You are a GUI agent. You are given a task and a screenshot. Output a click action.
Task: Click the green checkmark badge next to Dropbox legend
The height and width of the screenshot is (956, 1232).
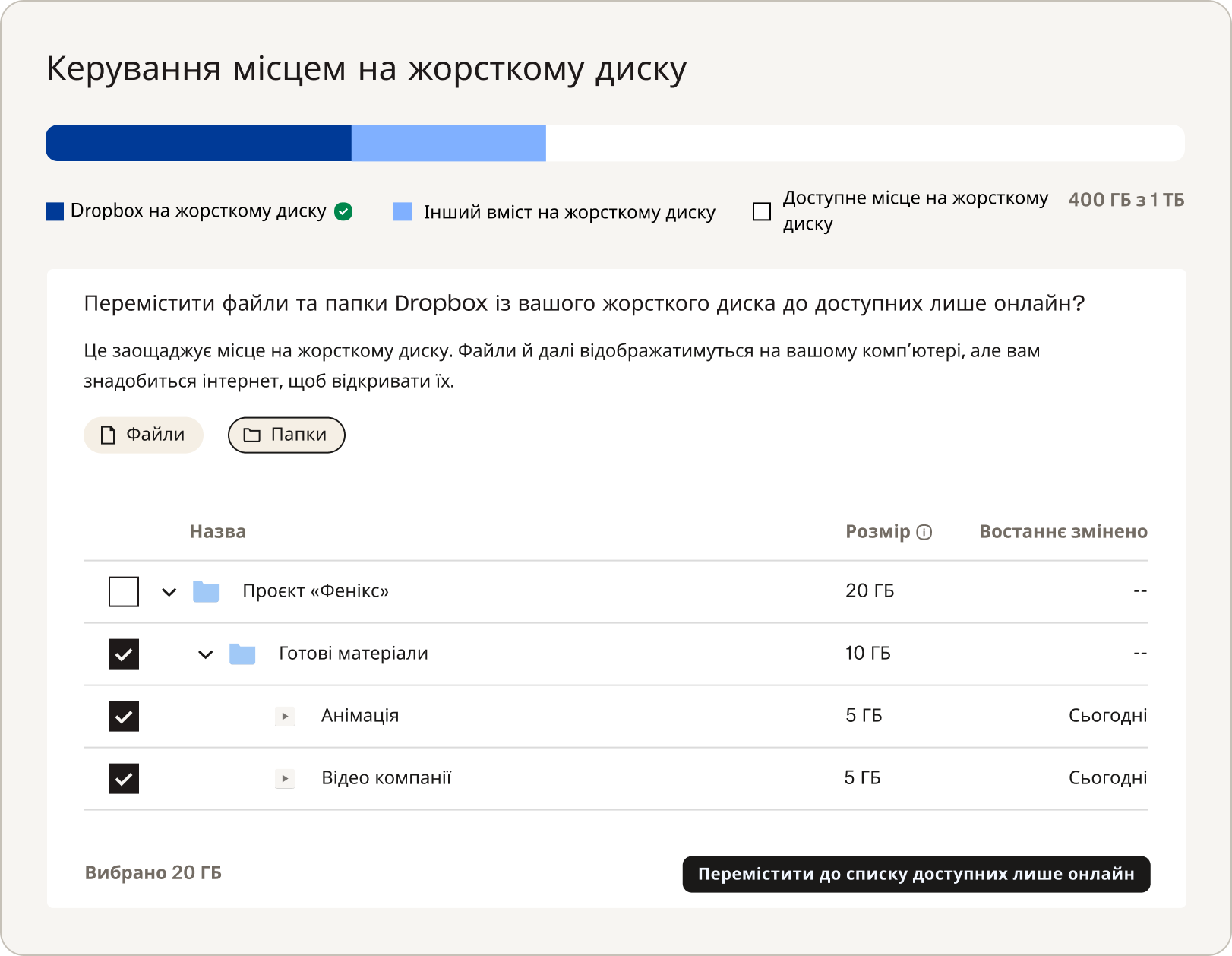[343, 211]
